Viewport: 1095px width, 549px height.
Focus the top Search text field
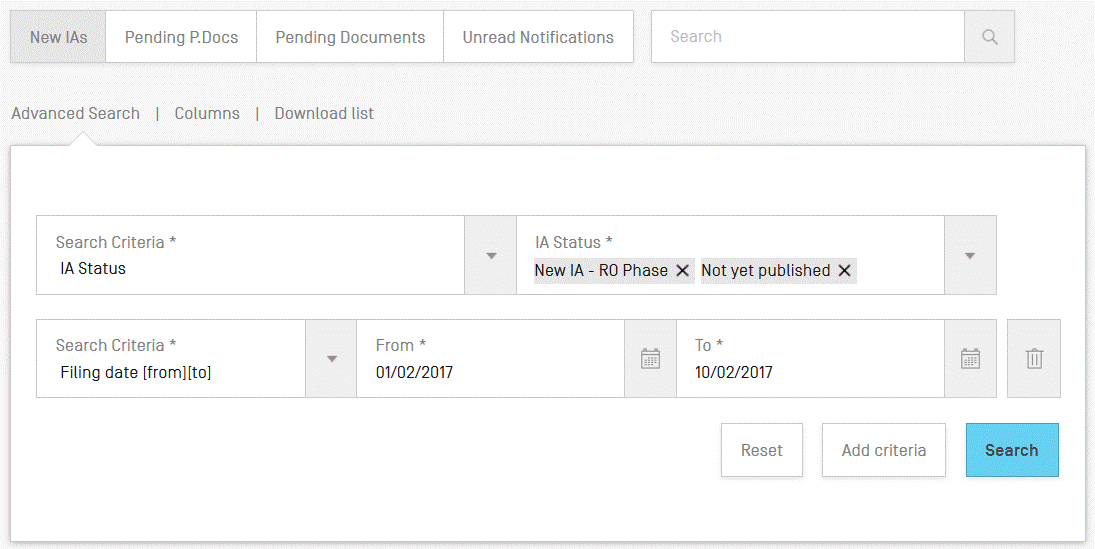807,37
